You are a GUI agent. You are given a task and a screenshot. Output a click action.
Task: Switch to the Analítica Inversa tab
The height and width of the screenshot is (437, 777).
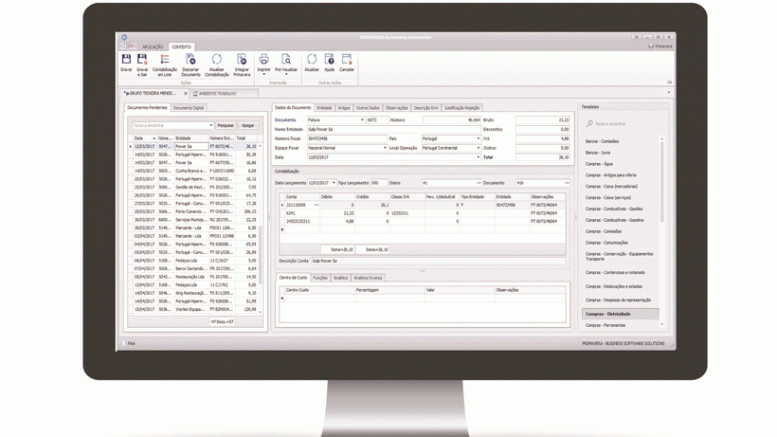pyautogui.click(x=368, y=278)
